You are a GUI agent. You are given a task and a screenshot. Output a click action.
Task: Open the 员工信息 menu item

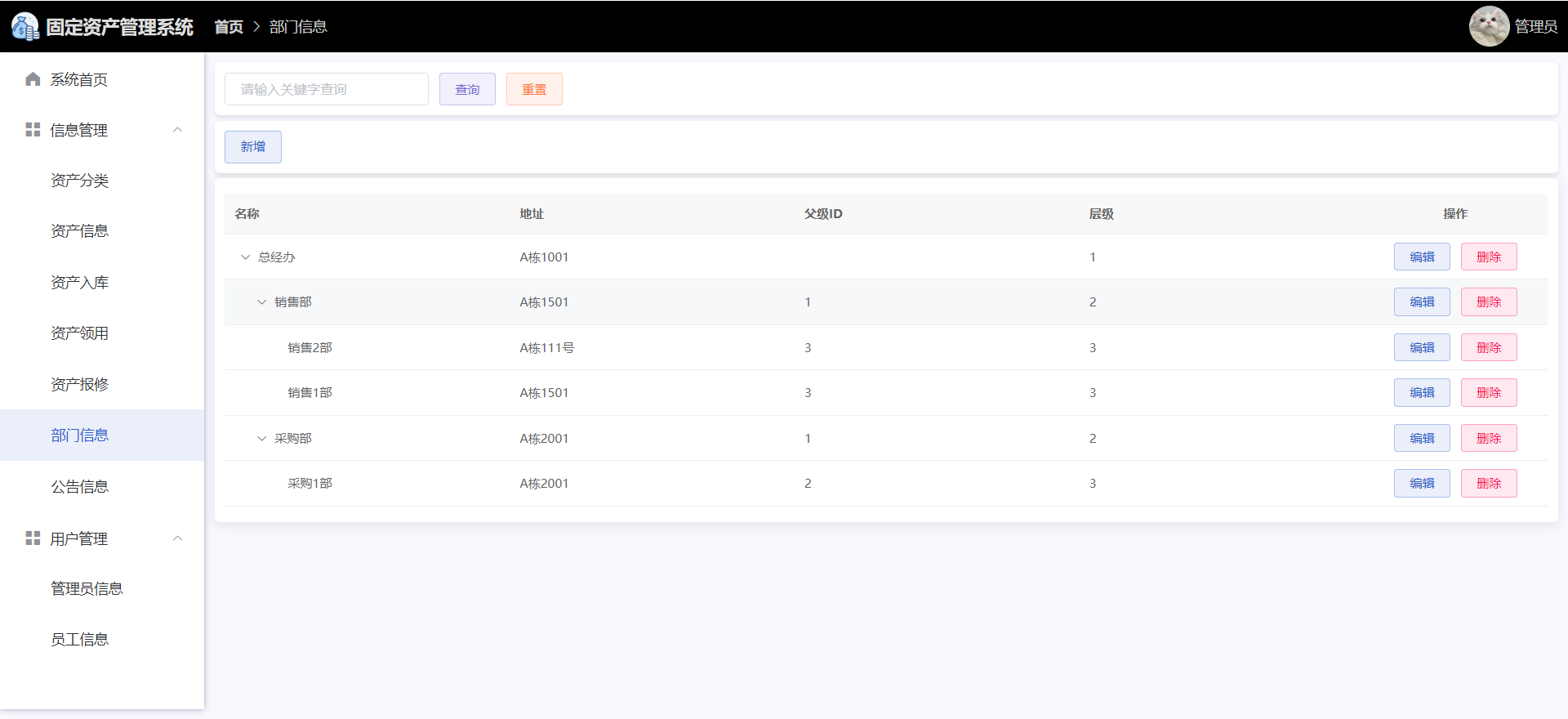pos(102,640)
